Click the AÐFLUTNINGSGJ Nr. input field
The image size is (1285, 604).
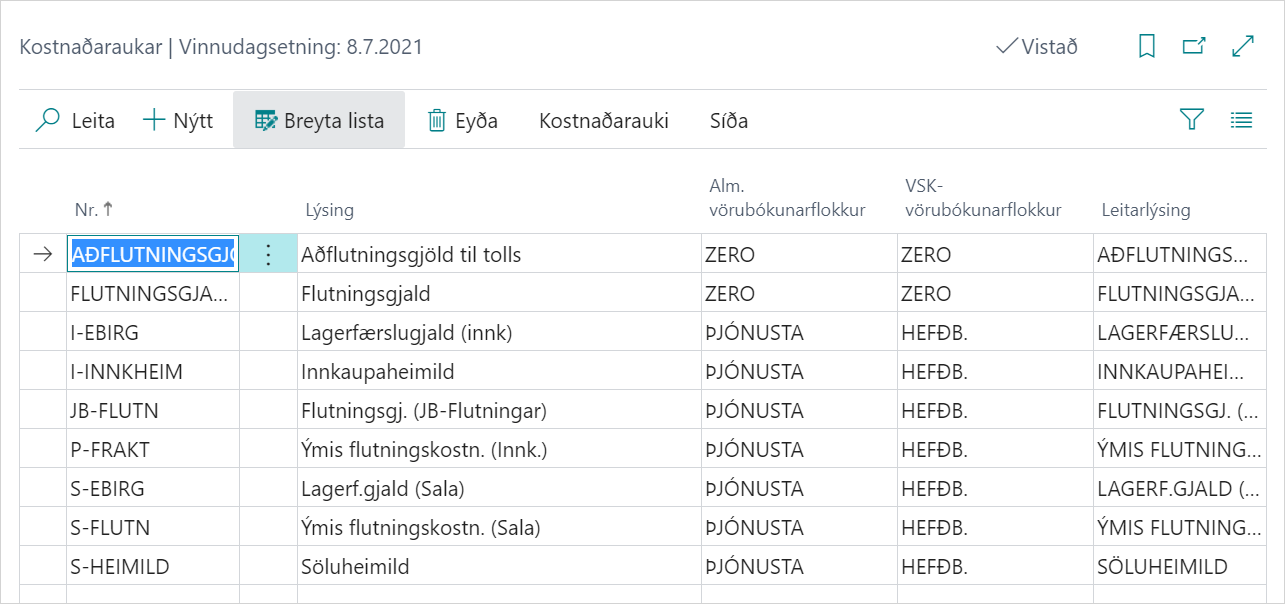153,255
